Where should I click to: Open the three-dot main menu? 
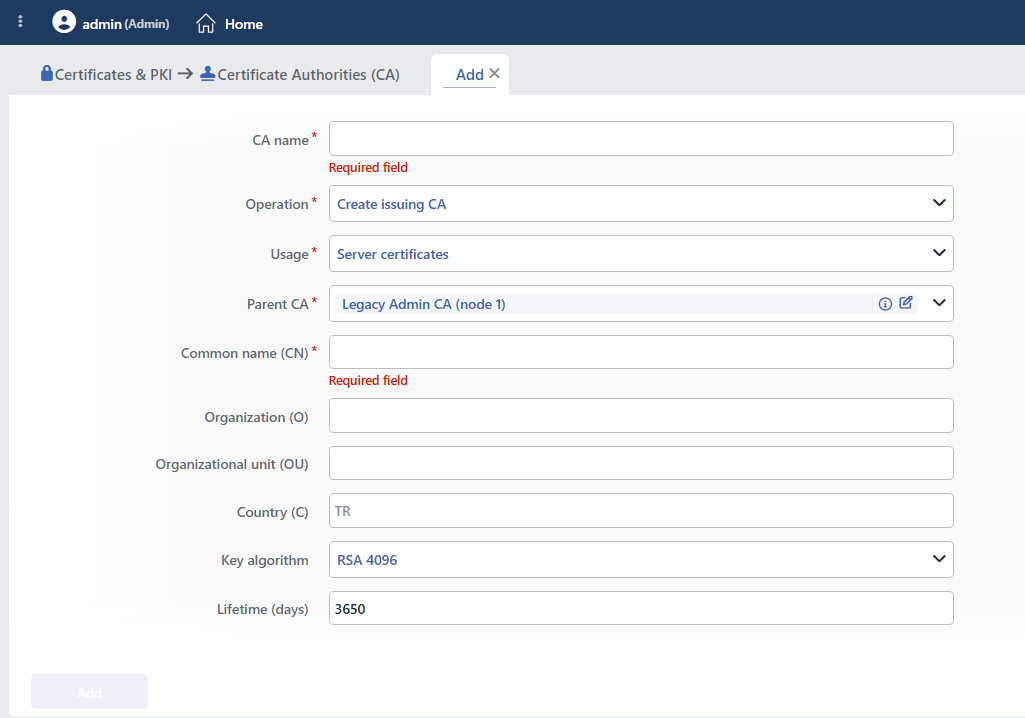pos(20,22)
